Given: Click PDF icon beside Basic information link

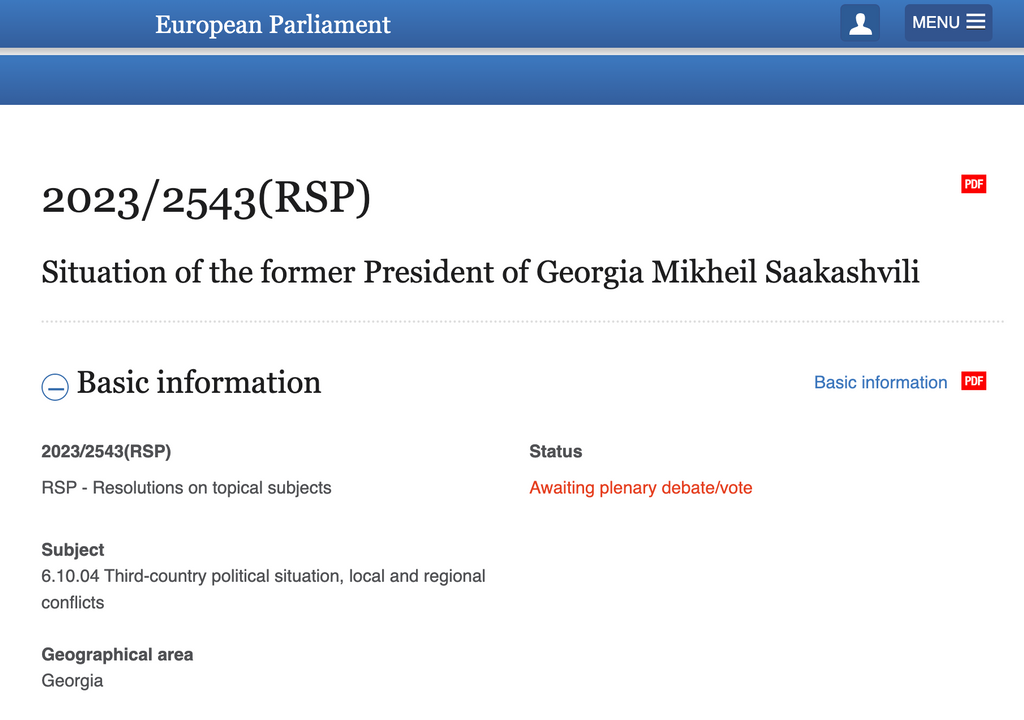Looking at the screenshot, I should [x=973, y=381].
